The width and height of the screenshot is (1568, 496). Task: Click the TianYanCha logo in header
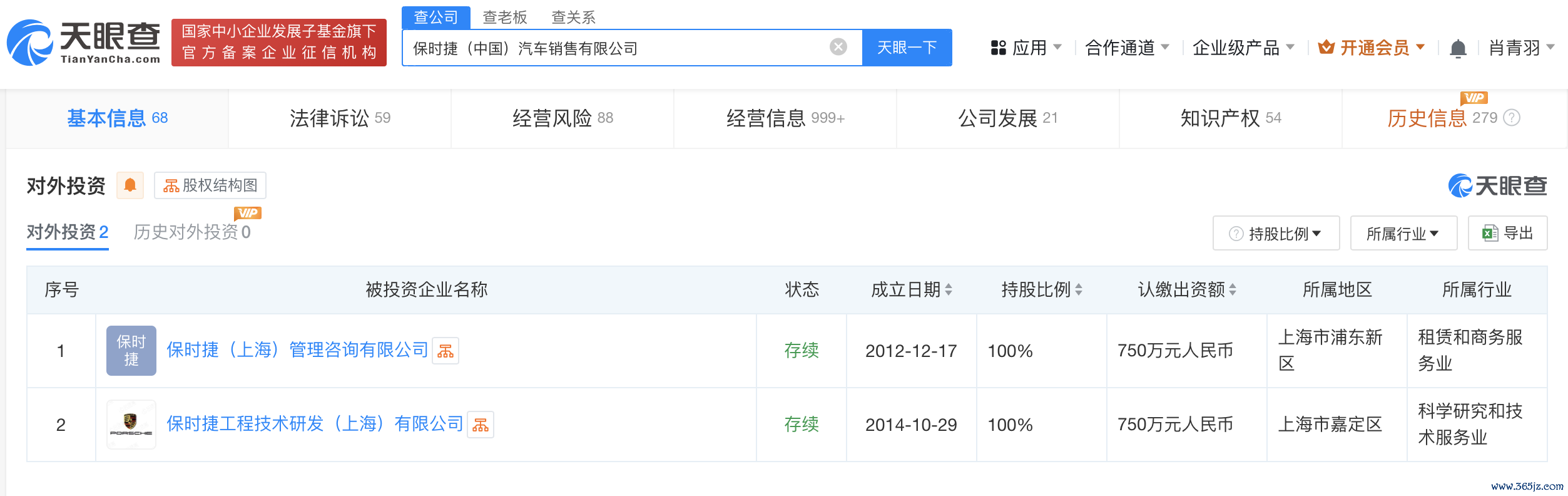pyautogui.click(x=84, y=42)
